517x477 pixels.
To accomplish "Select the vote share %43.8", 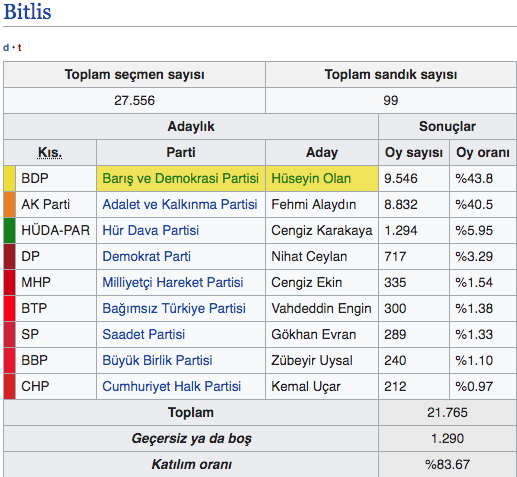I will pyautogui.click(x=474, y=178).
